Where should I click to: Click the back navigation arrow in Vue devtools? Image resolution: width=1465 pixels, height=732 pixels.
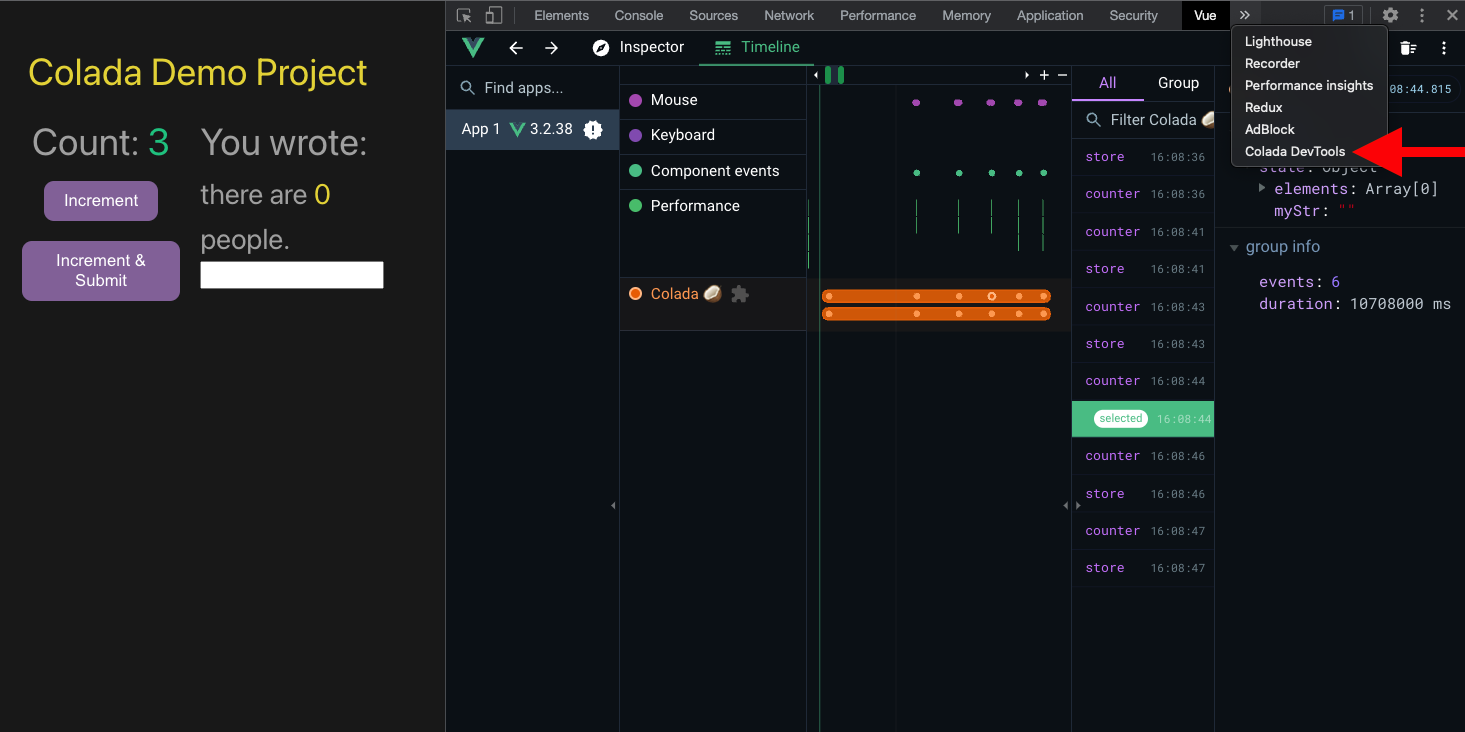(515, 47)
